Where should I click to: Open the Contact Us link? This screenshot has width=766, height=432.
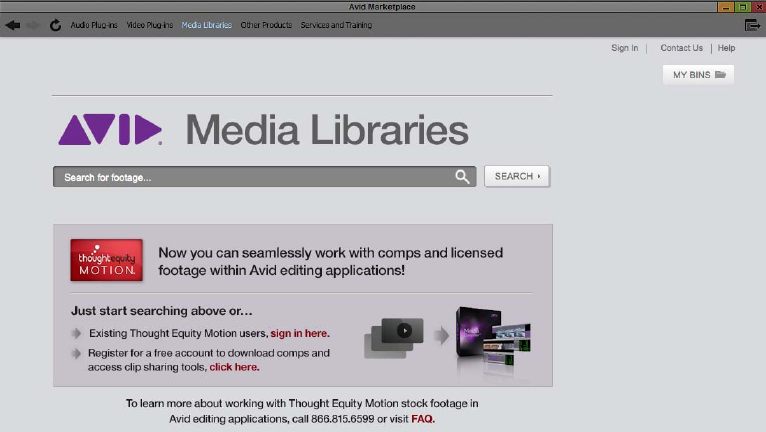[681, 48]
